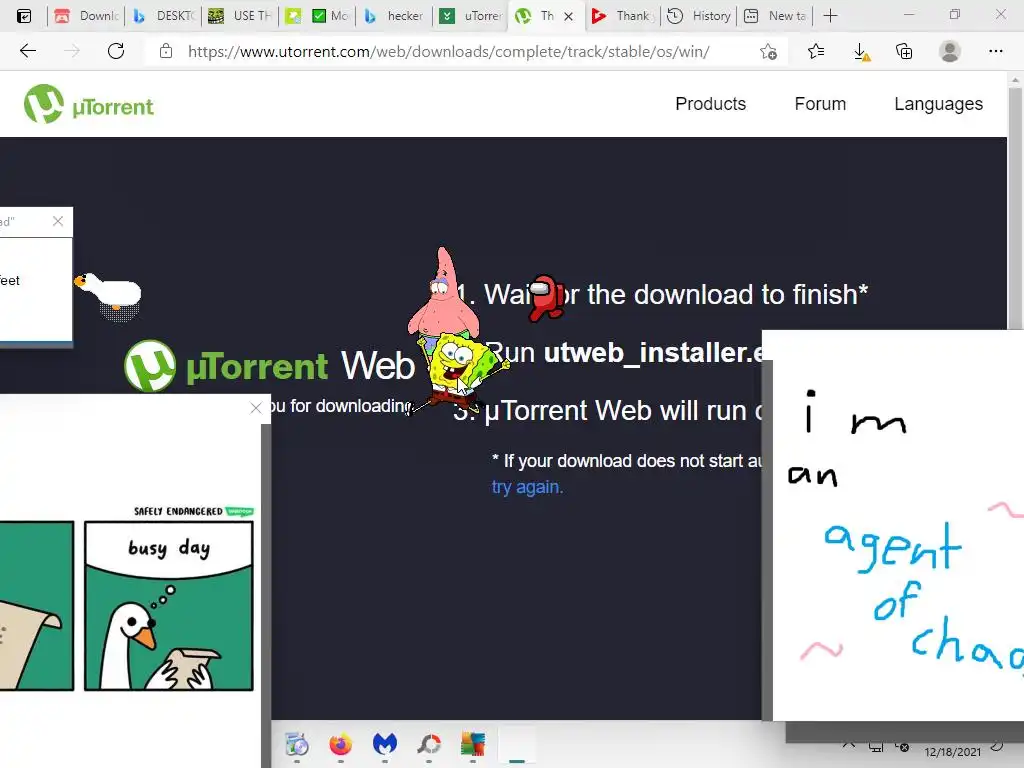Open the Products menu

coord(711,104)
